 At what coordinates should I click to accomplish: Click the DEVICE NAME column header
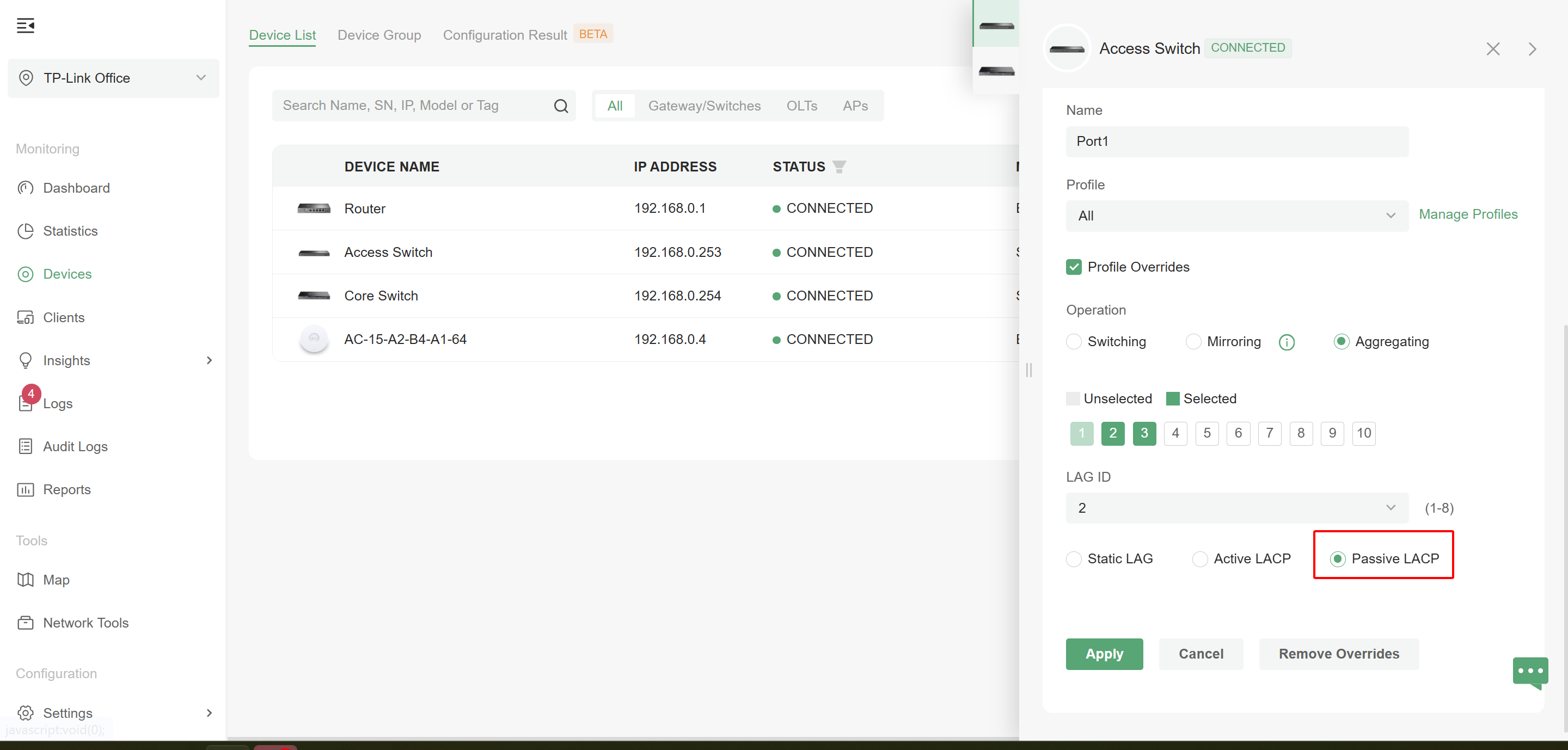pyautogui.click(x=391, y=167)
